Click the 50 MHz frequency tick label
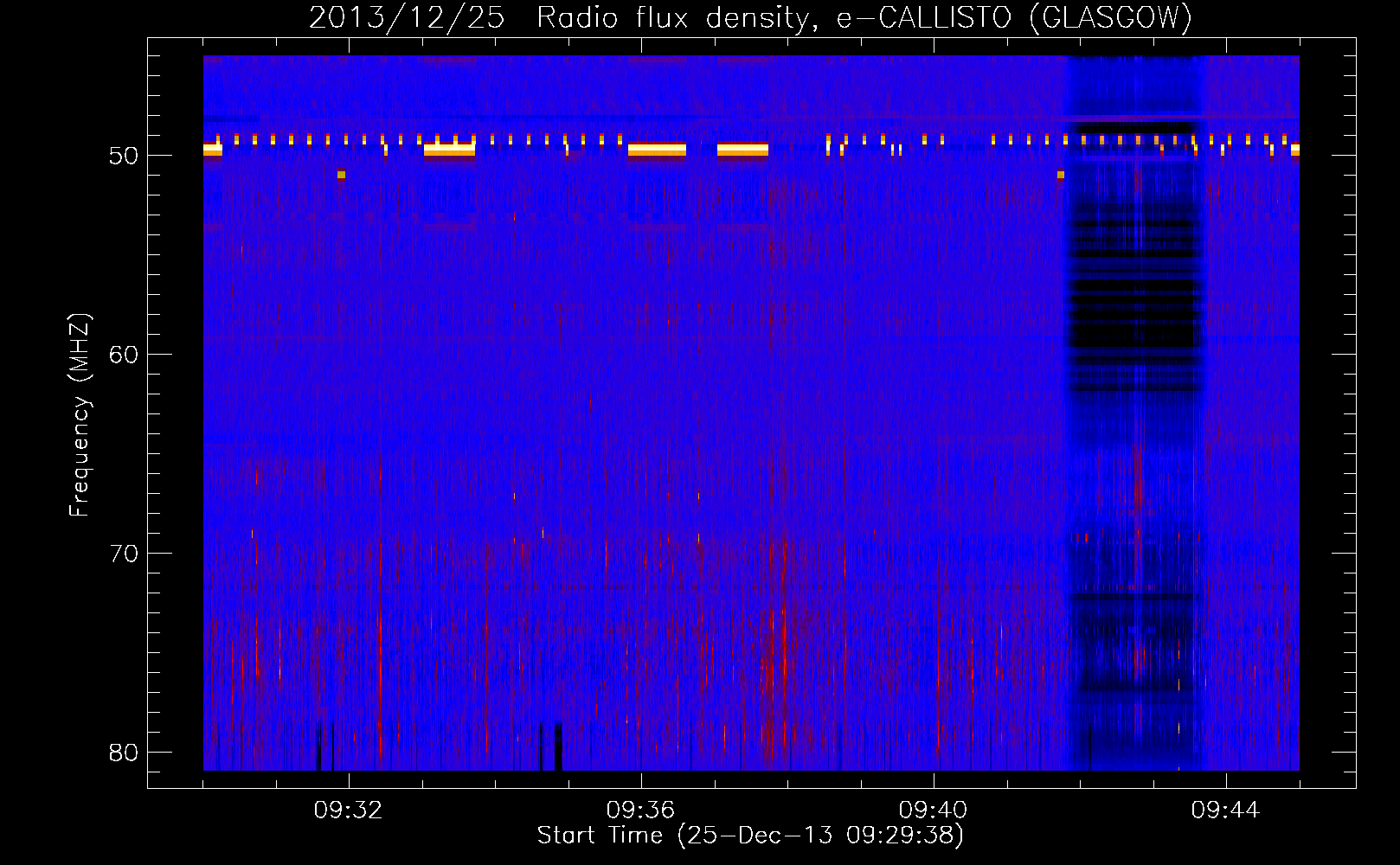The image size is (1400, 865). 124,156
